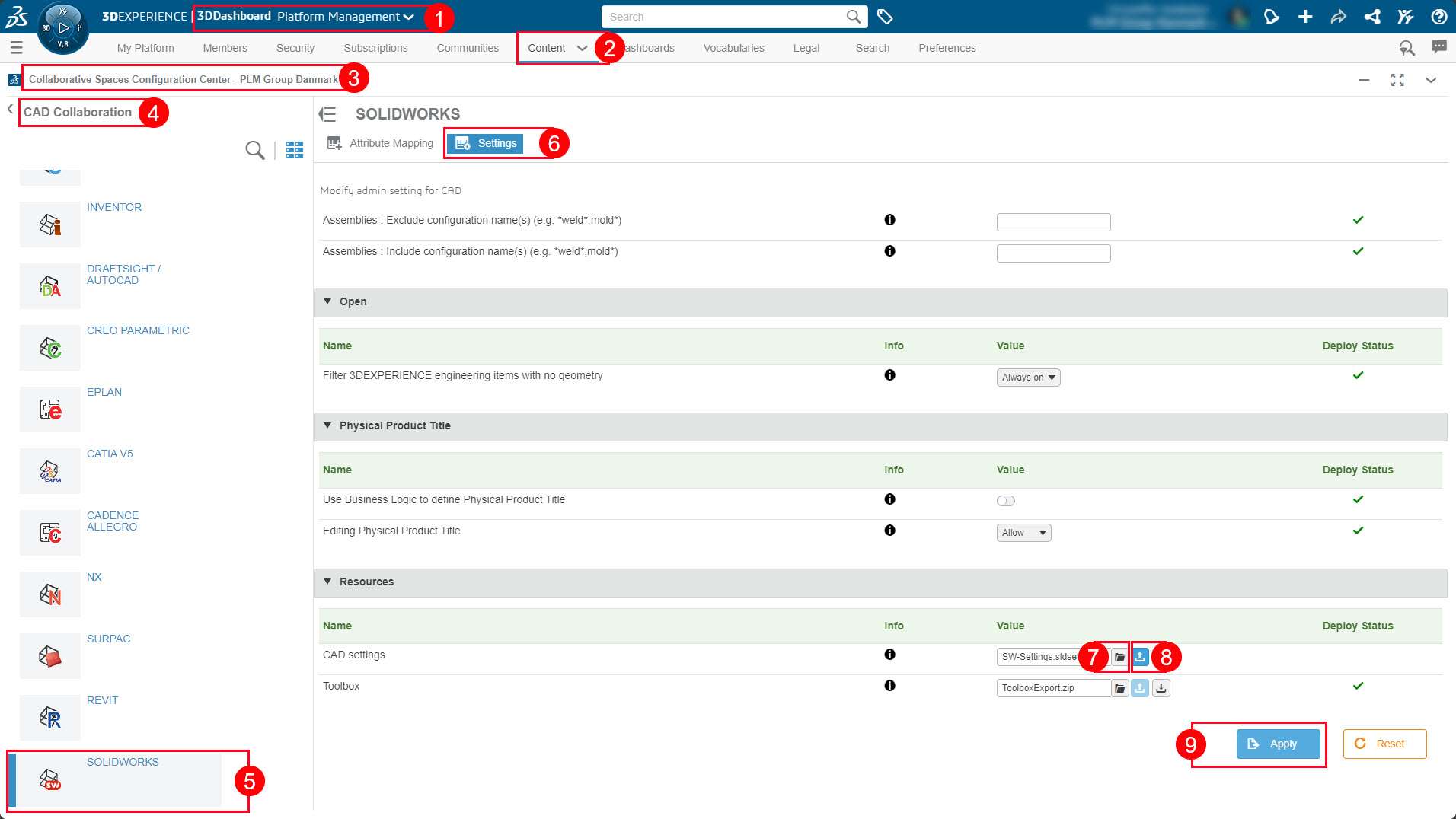Open the Security tab
The image size is (1456, 819).
(295, 48)
